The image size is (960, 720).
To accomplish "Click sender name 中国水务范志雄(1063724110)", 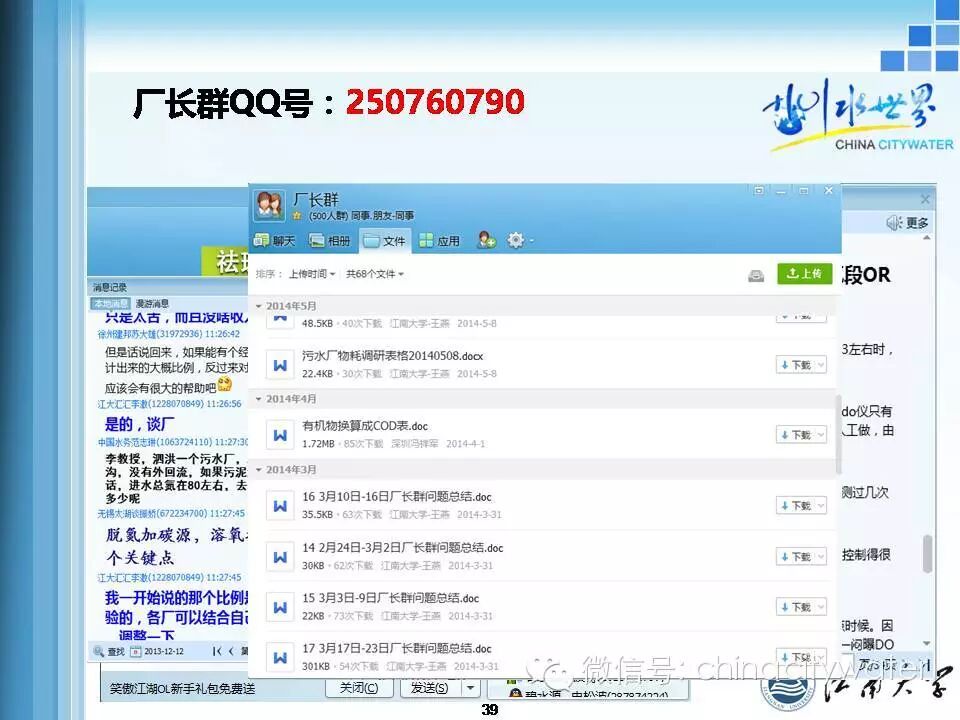I will (173, 442).
